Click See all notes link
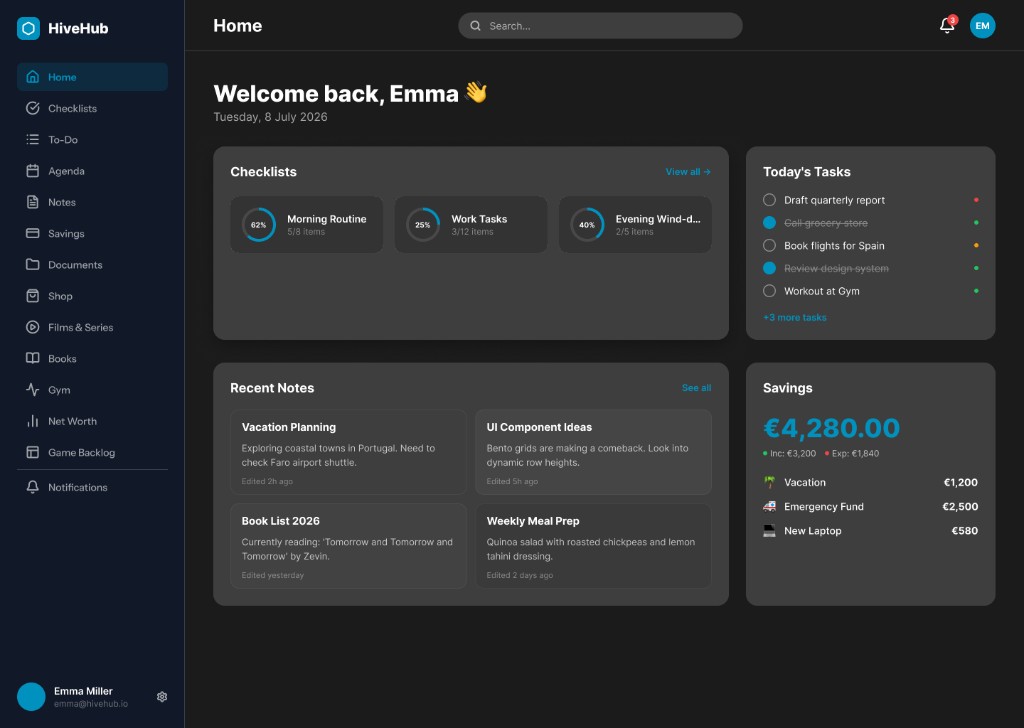Screen dimensions: 1024x728 click(696, 388)
